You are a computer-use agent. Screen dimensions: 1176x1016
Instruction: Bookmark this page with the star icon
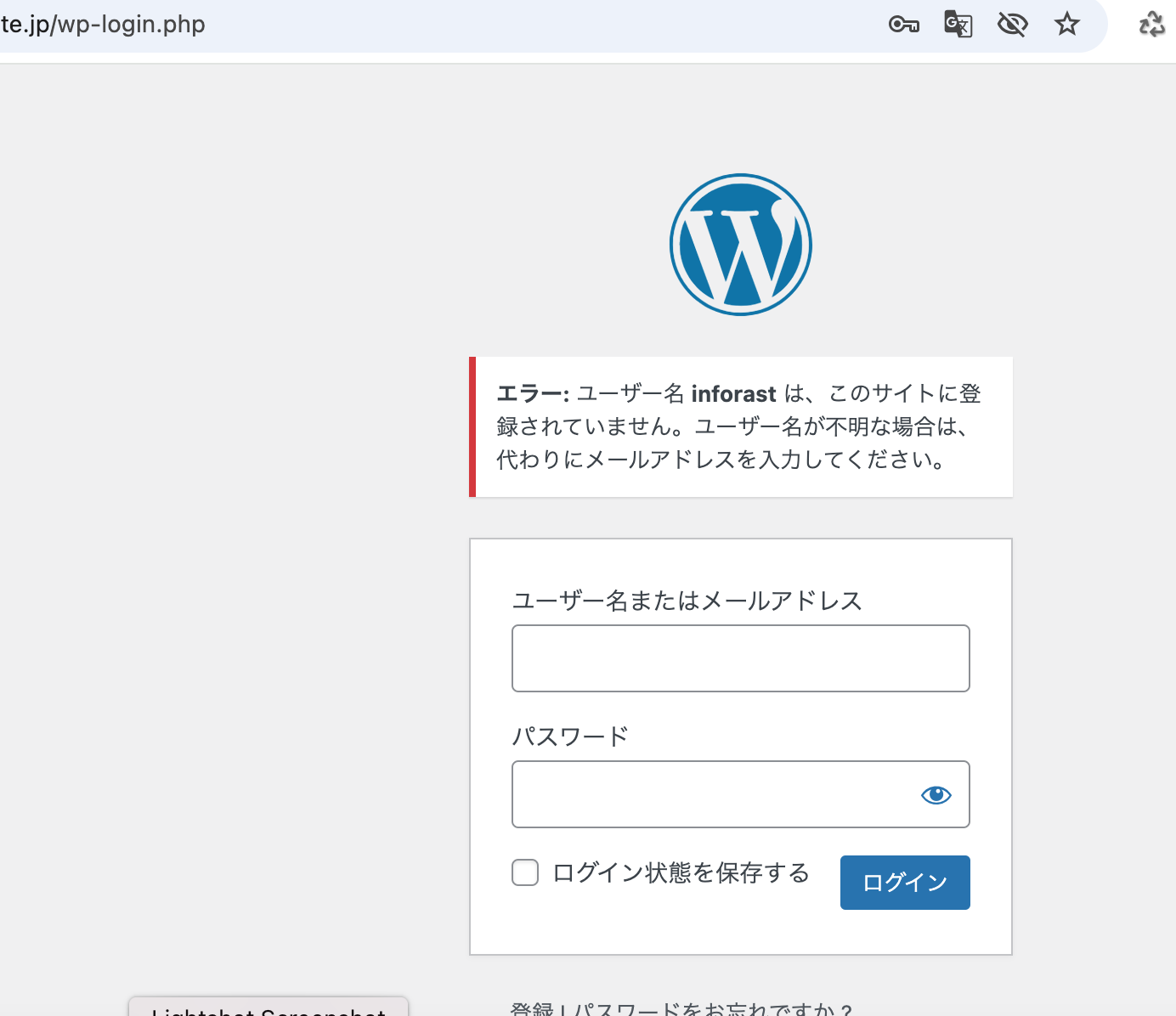tap(1066, 24)
